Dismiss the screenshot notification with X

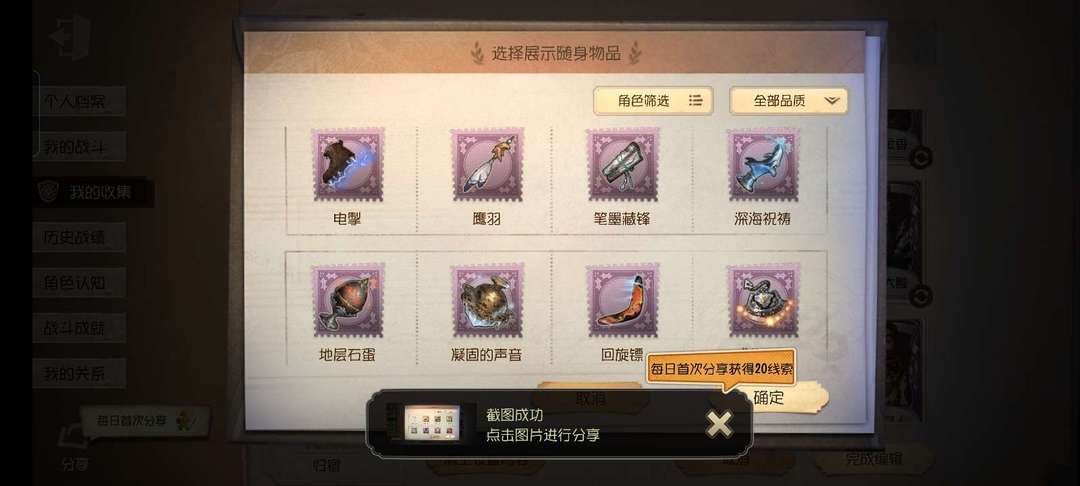(x=719, y=425)
